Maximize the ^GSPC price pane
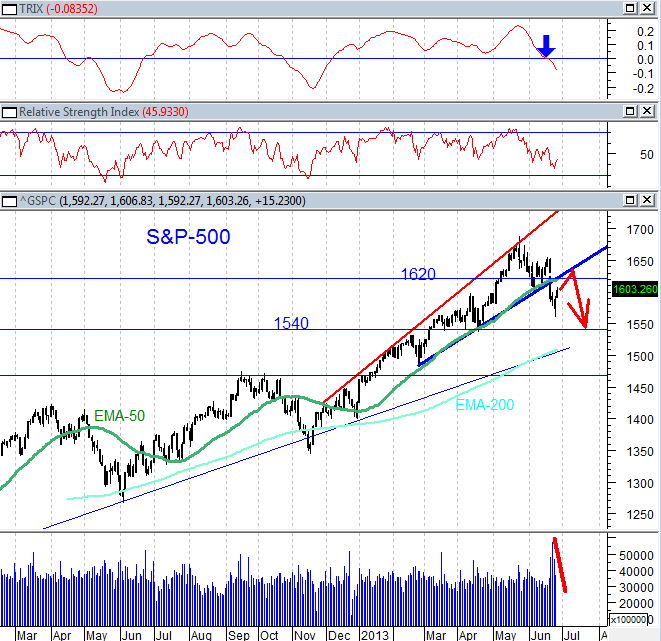The height and width of the screenshot is (641, 661). coord(630,200)
